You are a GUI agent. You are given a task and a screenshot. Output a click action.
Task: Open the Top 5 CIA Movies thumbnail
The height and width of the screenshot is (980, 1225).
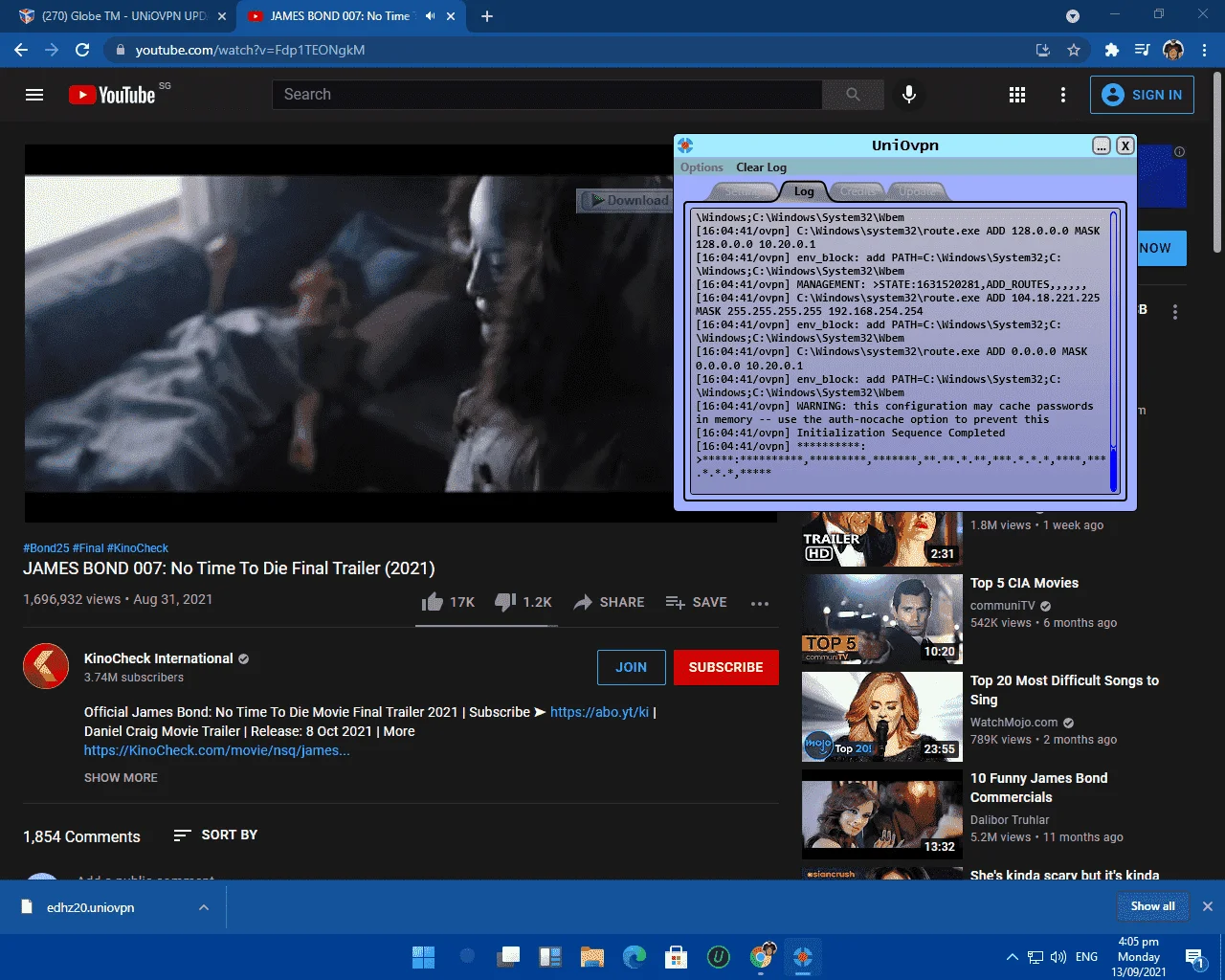coord(882,618)
